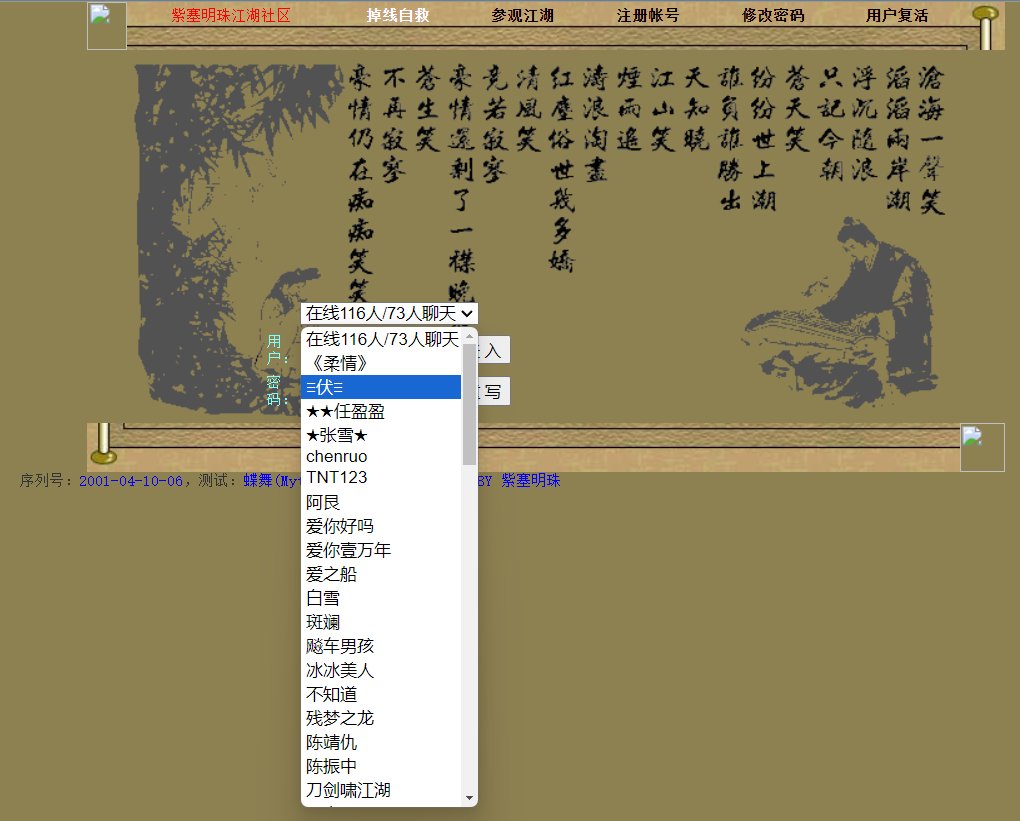1020x821 pixels.
Task: Choose ★★任盈盈 in the dropdown list
Action: point(381,411)
